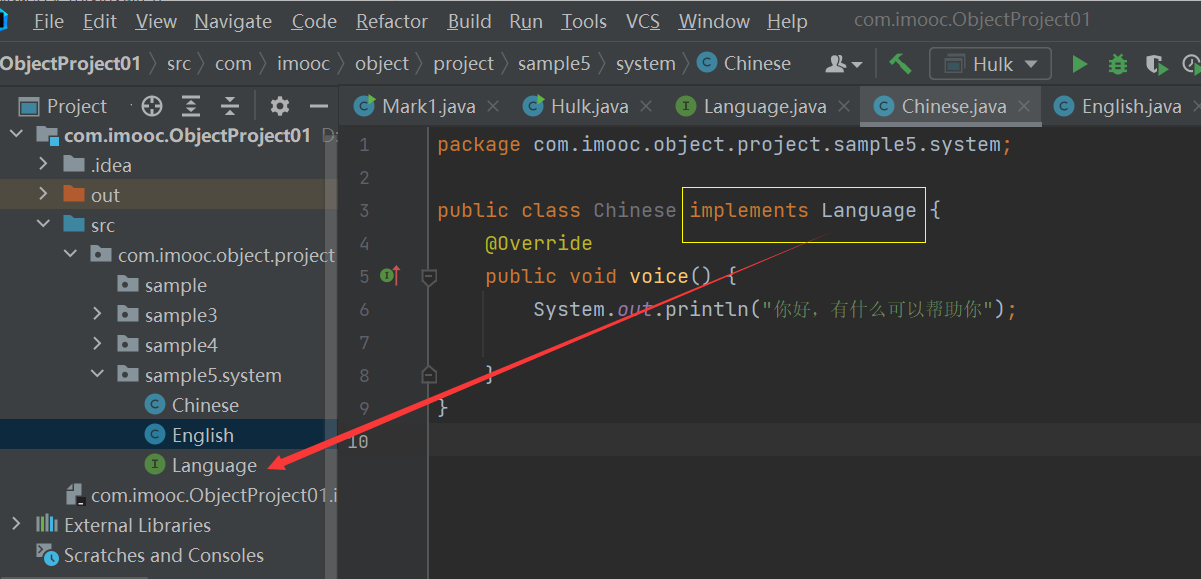Click Expand All in Project panel
Image resolution: width=1201 pixels, height=579 pixels.
(191, 106)
